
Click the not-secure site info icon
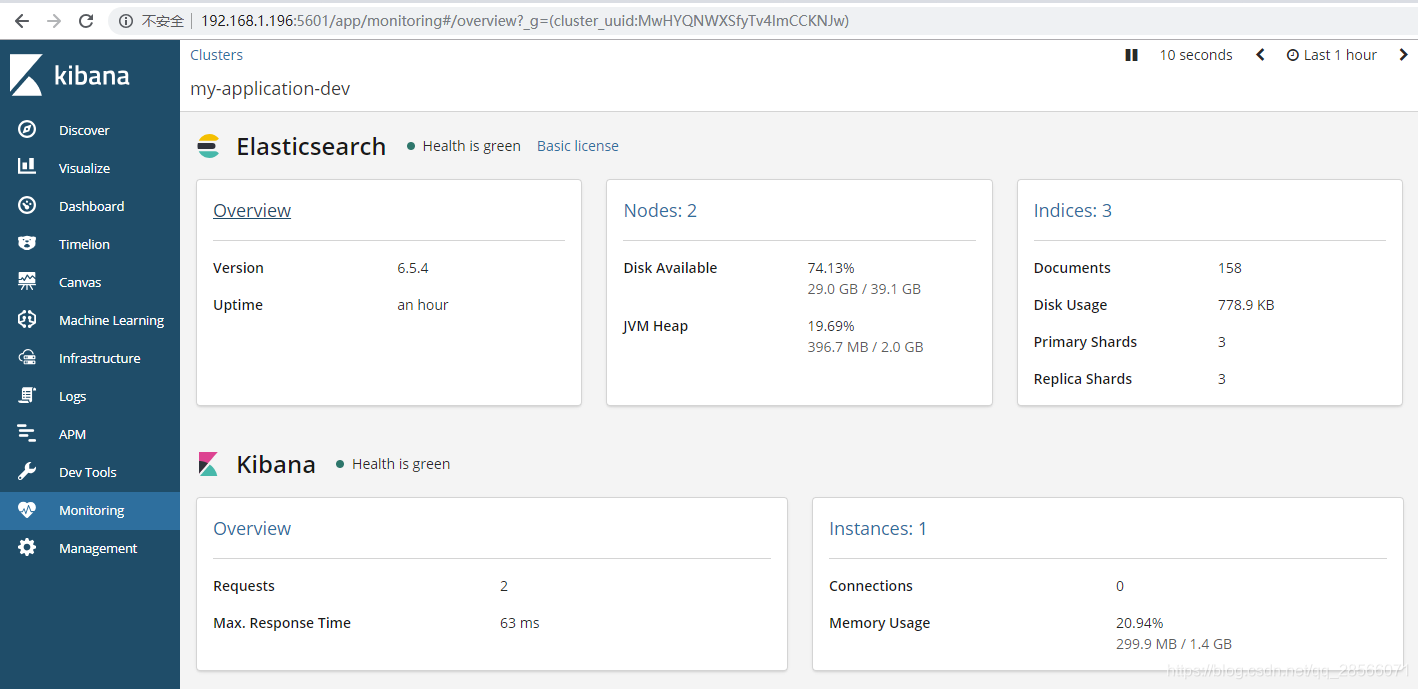(x=125, y=21)
